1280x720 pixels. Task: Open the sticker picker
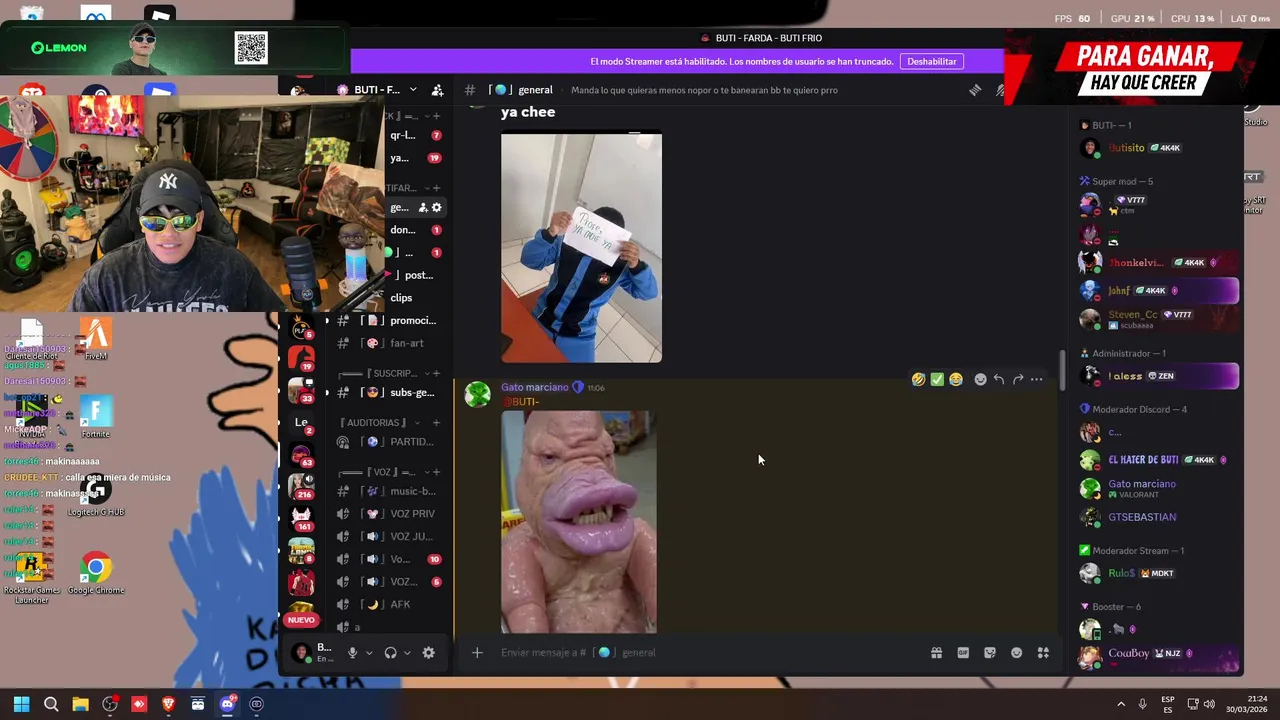990,653
